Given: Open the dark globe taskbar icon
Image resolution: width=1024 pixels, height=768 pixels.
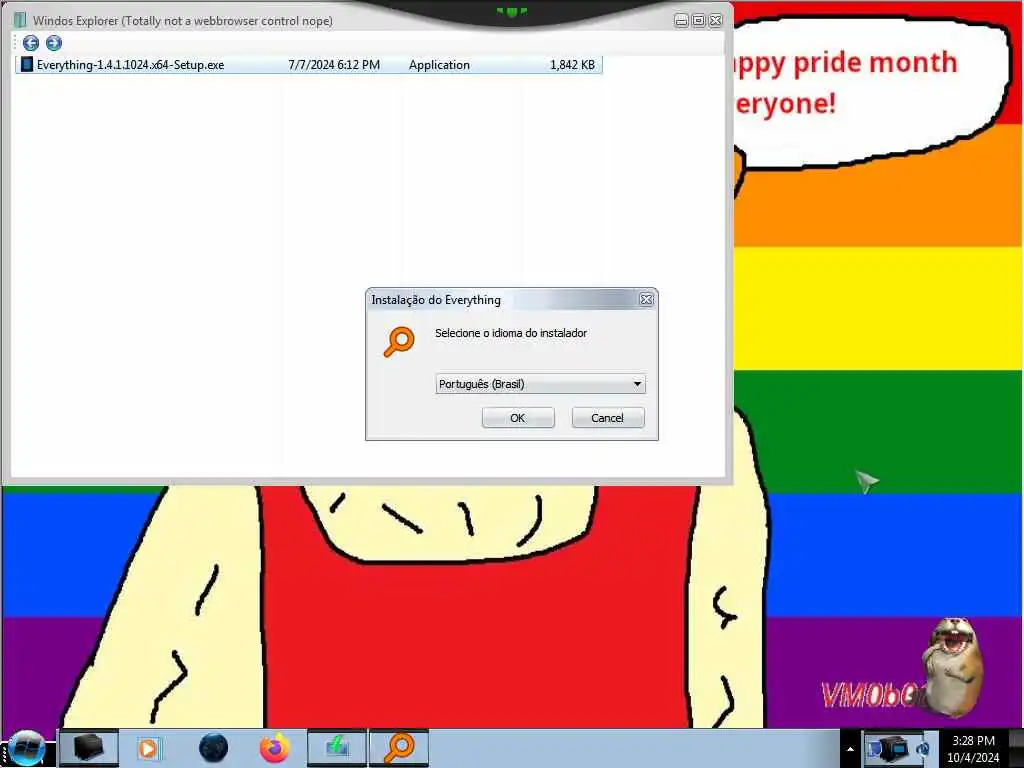Looking at the screenshot, I should tap(213, 748).
